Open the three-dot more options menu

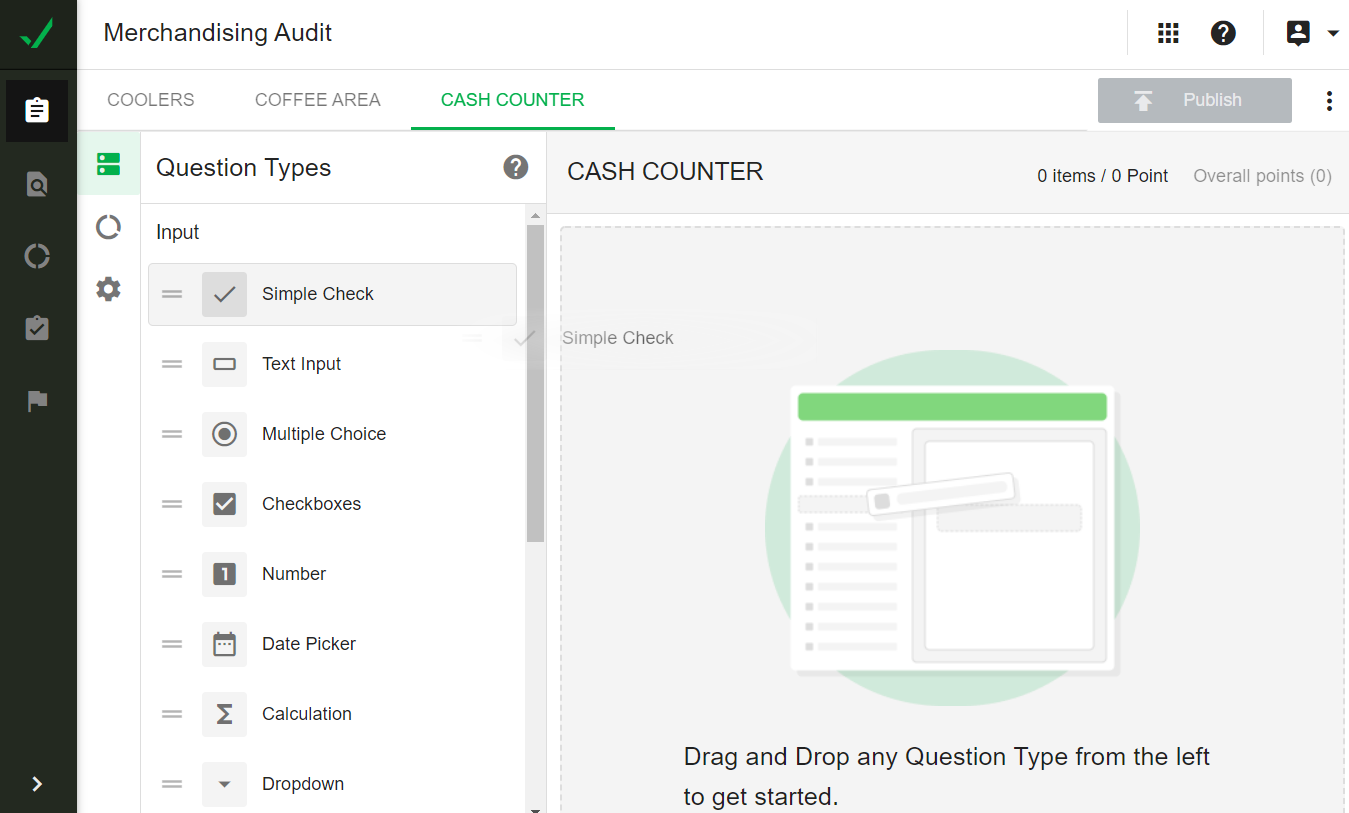(1329, 100)
